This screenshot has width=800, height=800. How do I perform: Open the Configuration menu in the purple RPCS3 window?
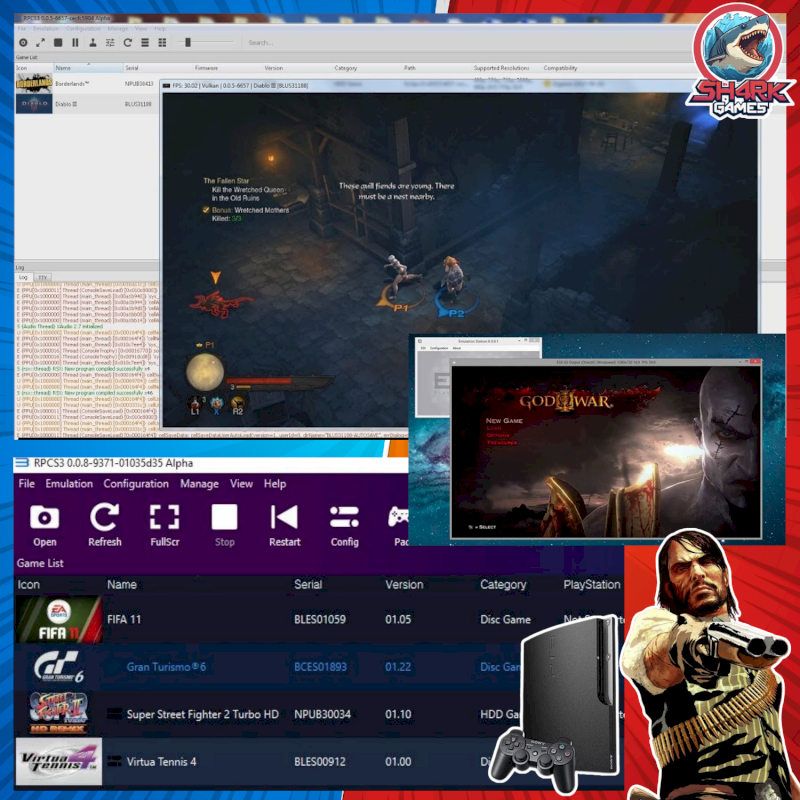click(136, 484)
